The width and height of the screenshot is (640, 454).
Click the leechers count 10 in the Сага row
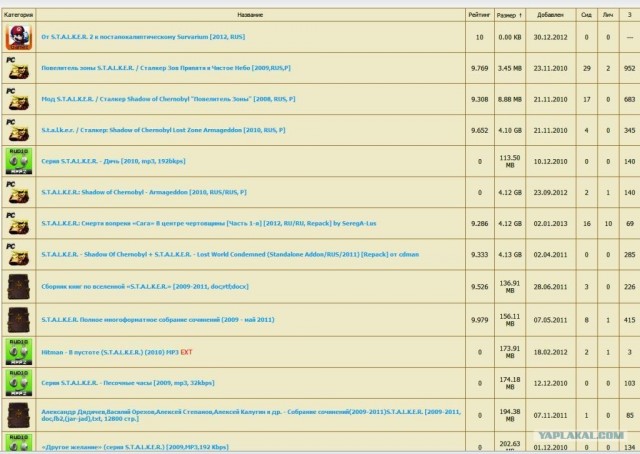(x=608, y=223)
